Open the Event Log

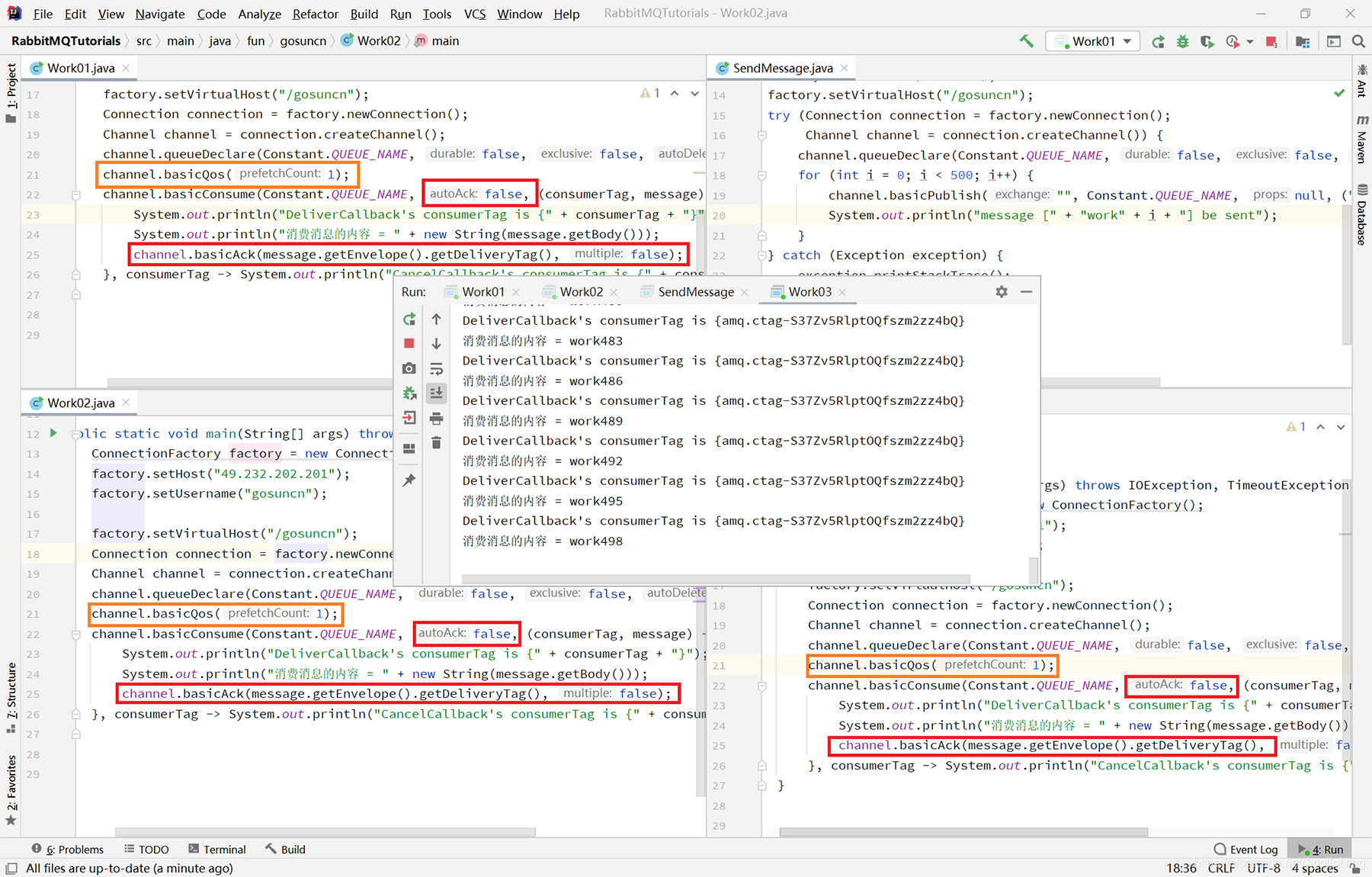(1245, 850)
